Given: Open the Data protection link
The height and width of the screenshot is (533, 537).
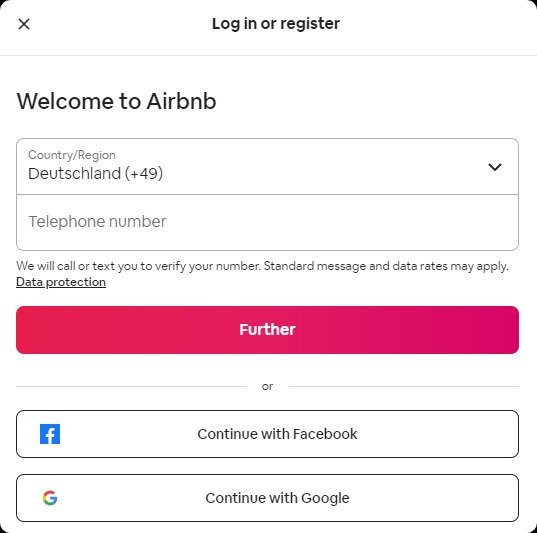Looking at the screenshot, I should (61, 282).
